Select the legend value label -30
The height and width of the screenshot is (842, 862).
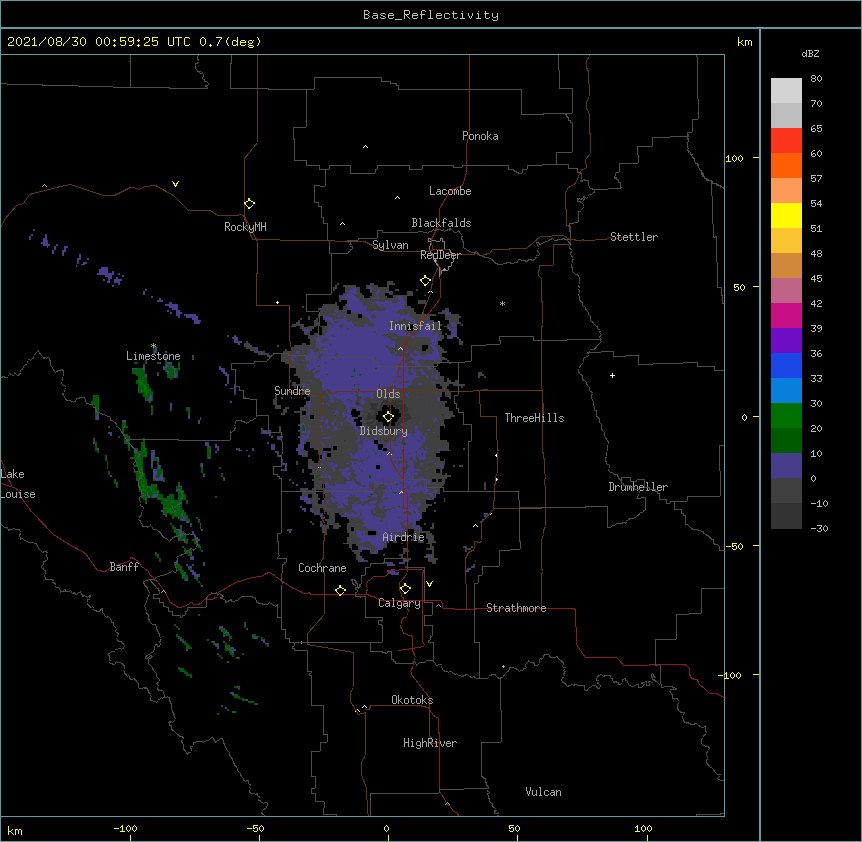pyautogui.click(x=819, y=528)
